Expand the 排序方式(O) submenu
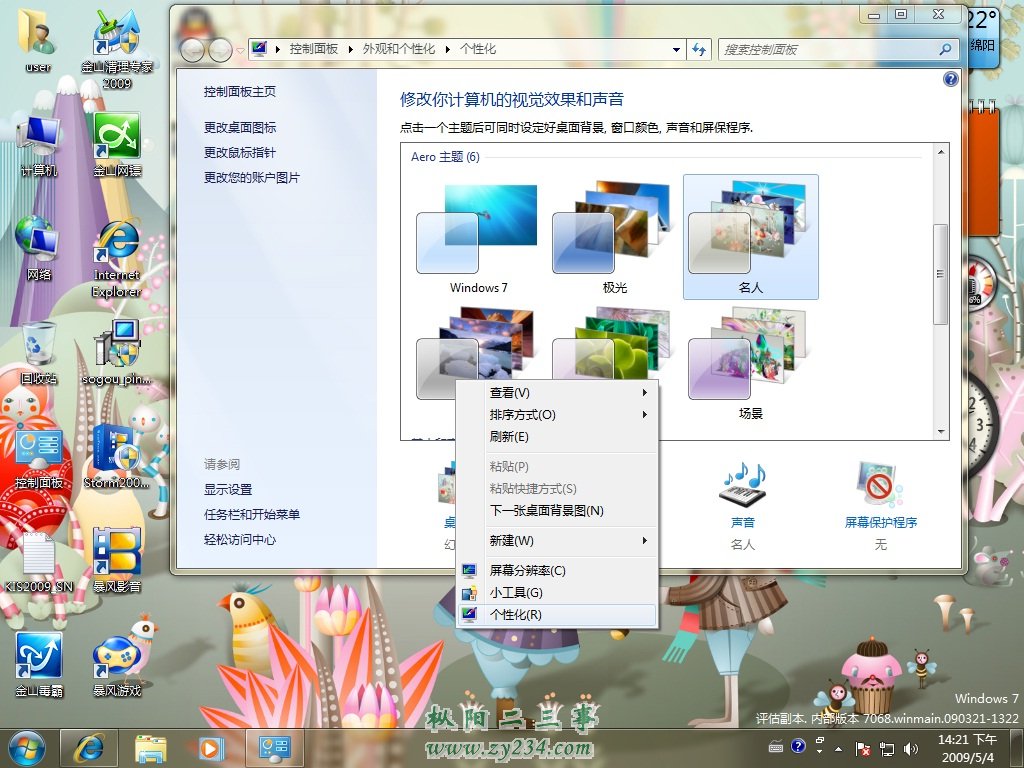1024x768 pixels. [x=557, y=415]
